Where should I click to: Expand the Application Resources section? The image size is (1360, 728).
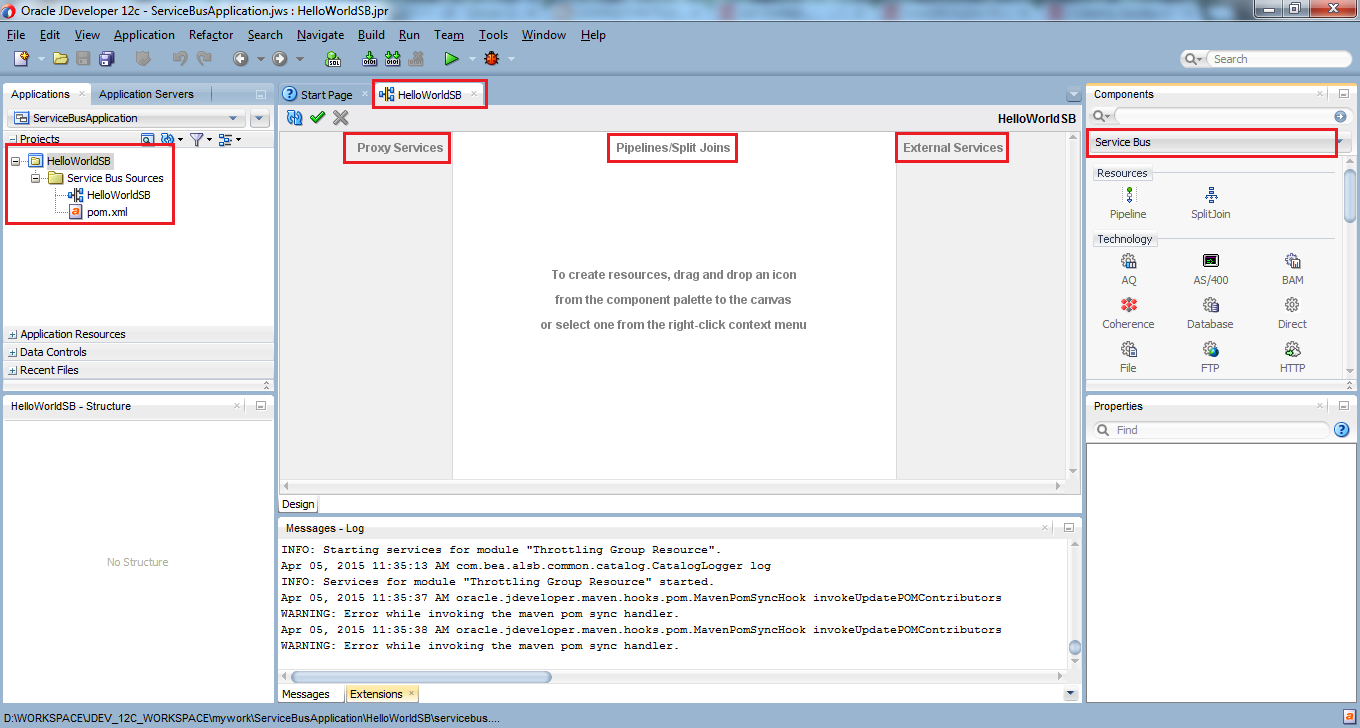12,335
